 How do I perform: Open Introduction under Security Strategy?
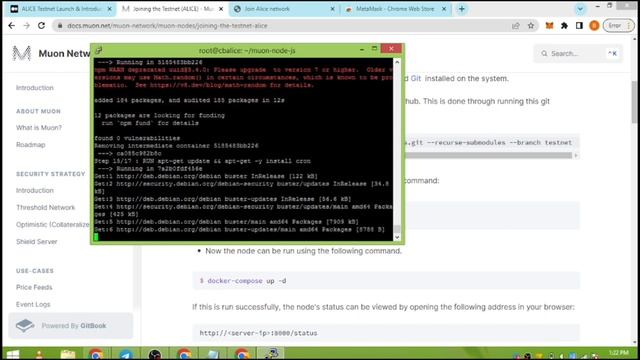pyautogui.click(x=35, y=191)
